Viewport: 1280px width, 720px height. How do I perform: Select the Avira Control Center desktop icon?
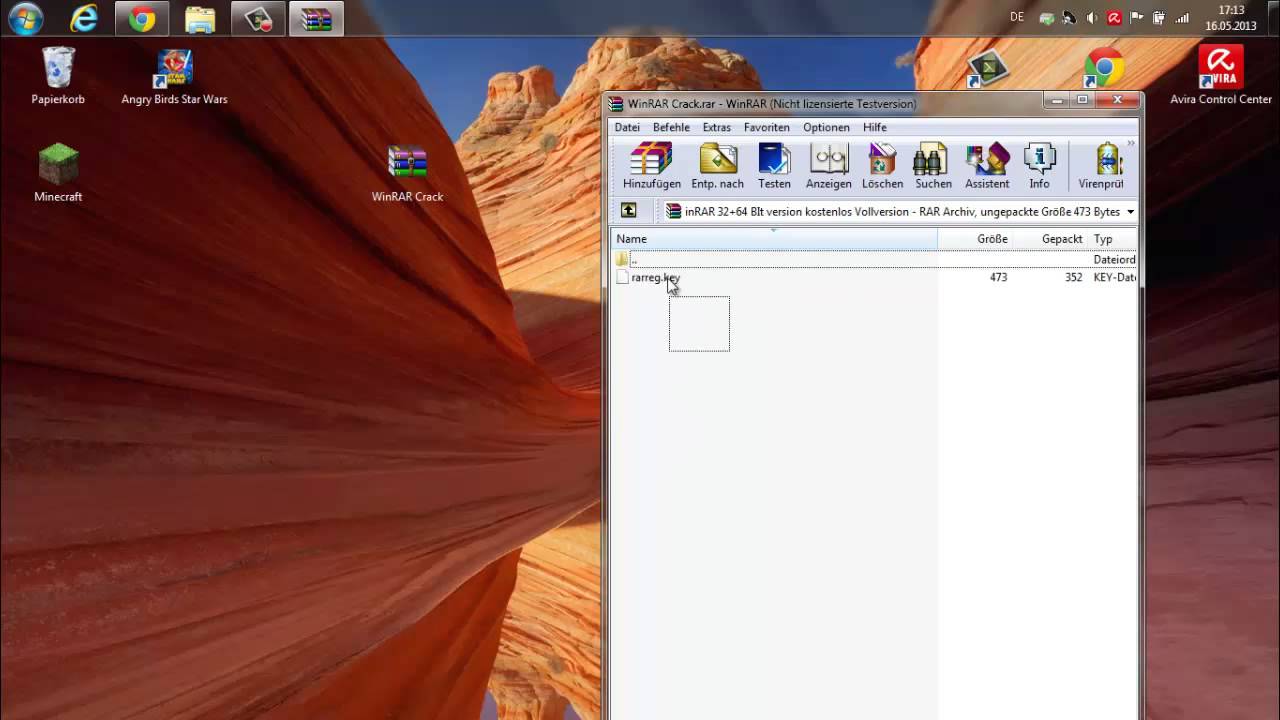click(x=1221, y=76)
